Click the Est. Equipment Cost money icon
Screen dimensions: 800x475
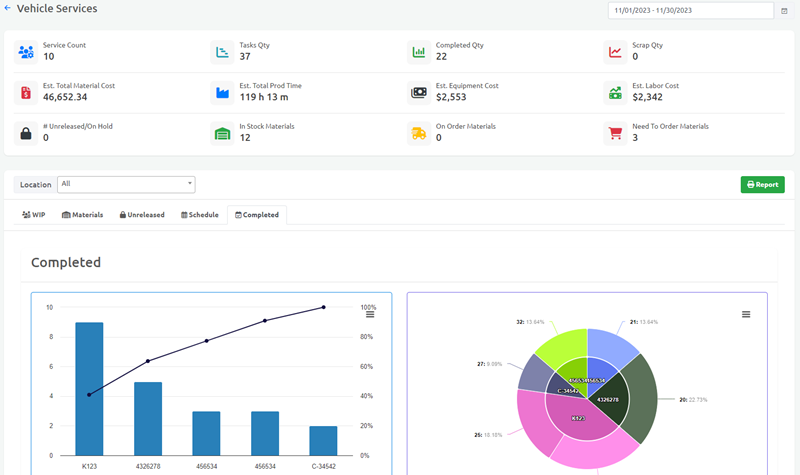(419, 93)
